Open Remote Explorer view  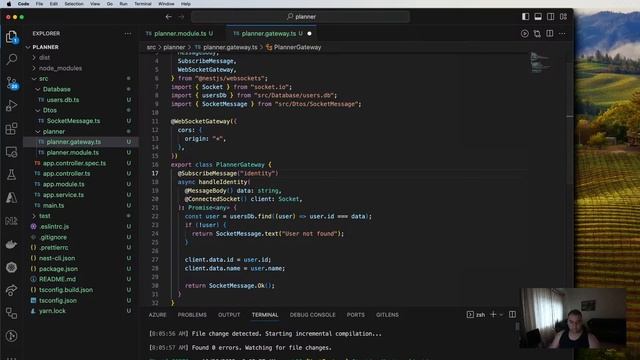(x=11, y=152)
